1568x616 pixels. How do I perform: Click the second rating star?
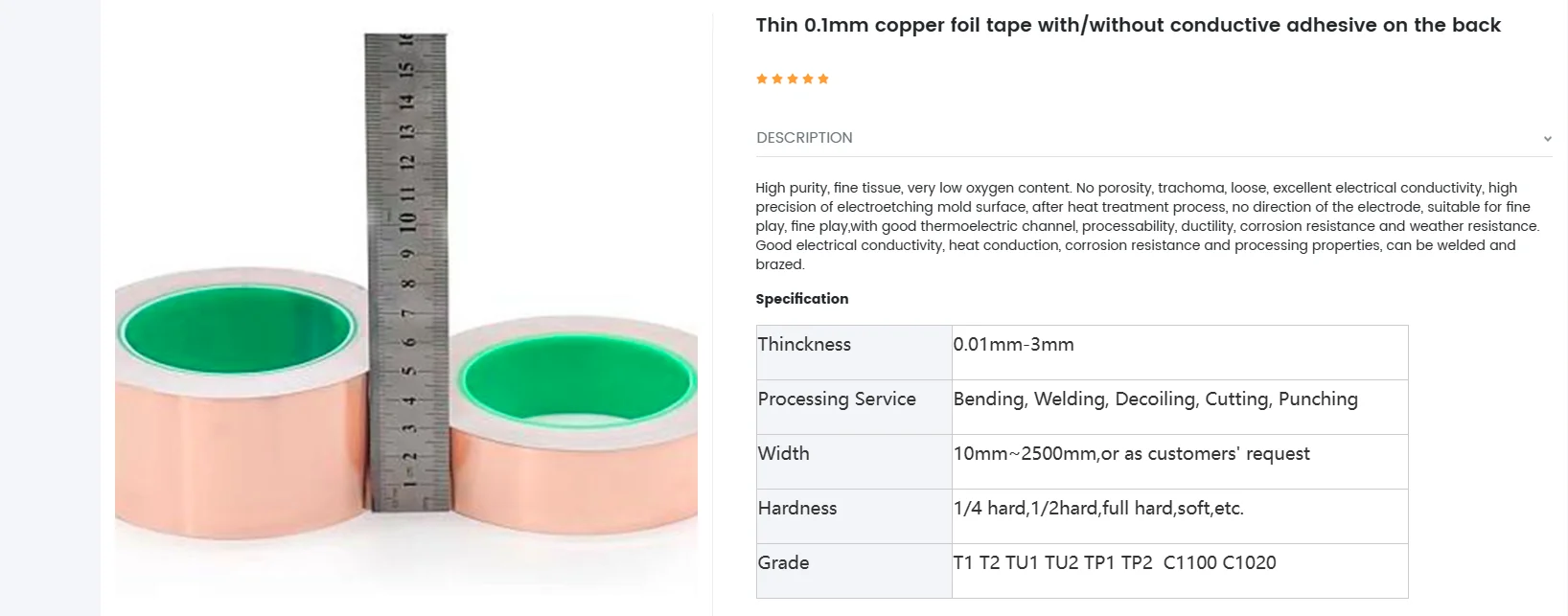point(777,78)
